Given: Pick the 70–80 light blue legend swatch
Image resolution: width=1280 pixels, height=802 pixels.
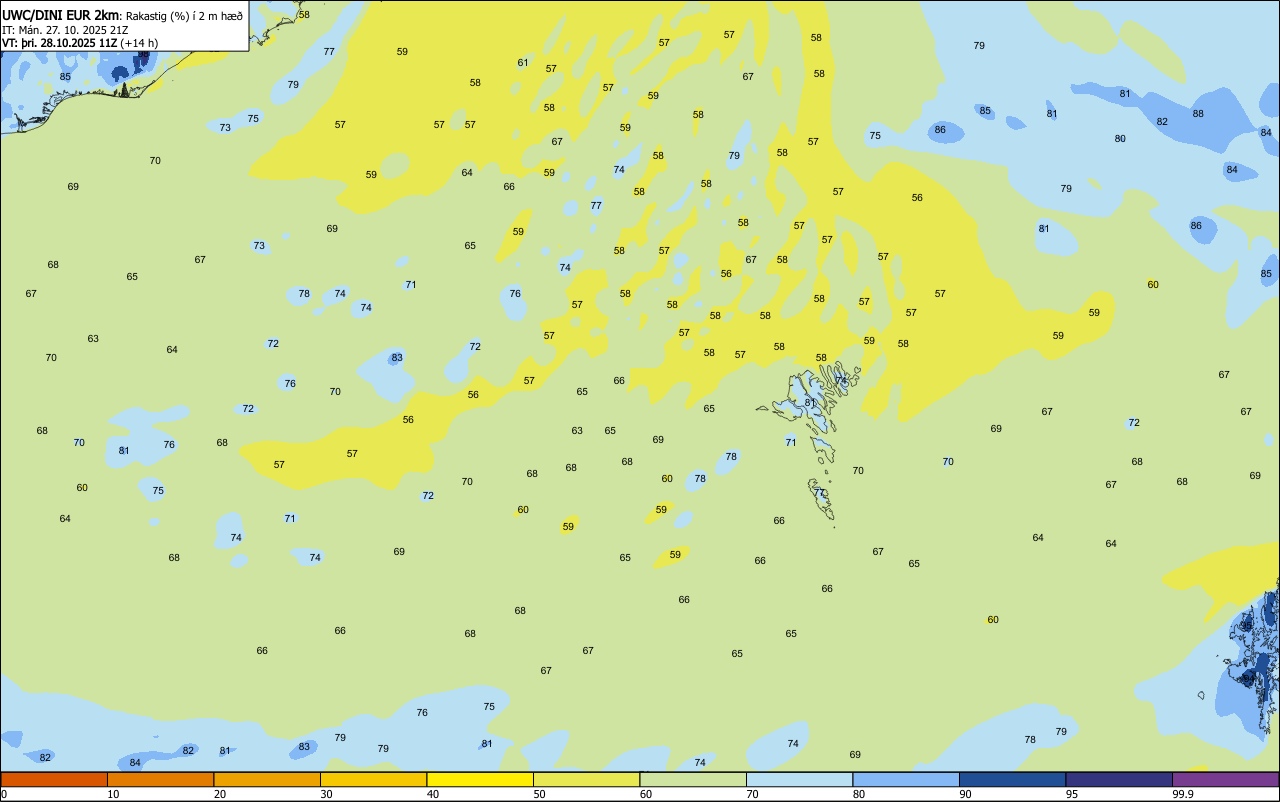Looking at the screenshot, I should pos(799,779).
